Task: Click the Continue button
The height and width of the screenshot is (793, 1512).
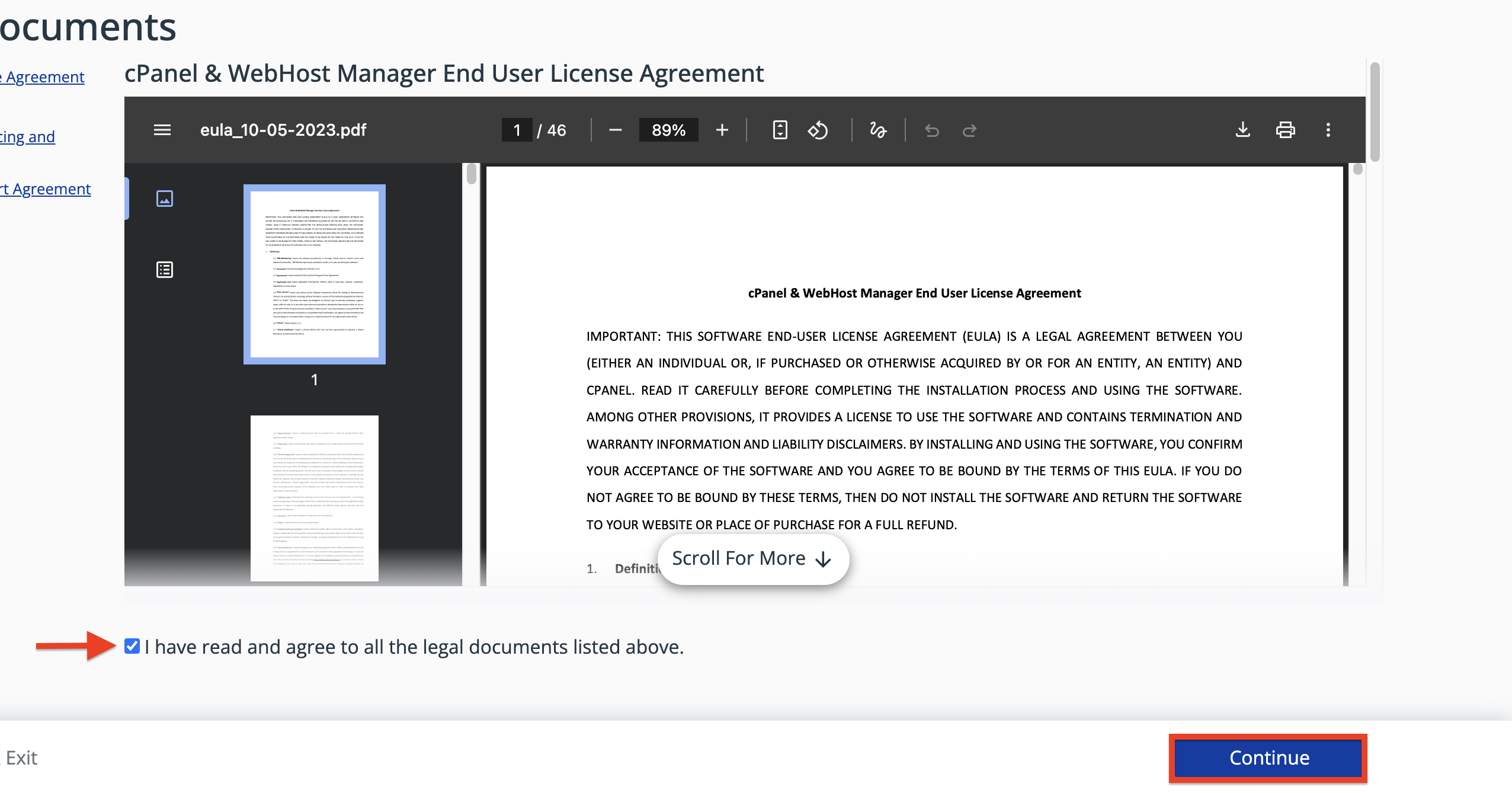Action: click(x=1268, y=758)
